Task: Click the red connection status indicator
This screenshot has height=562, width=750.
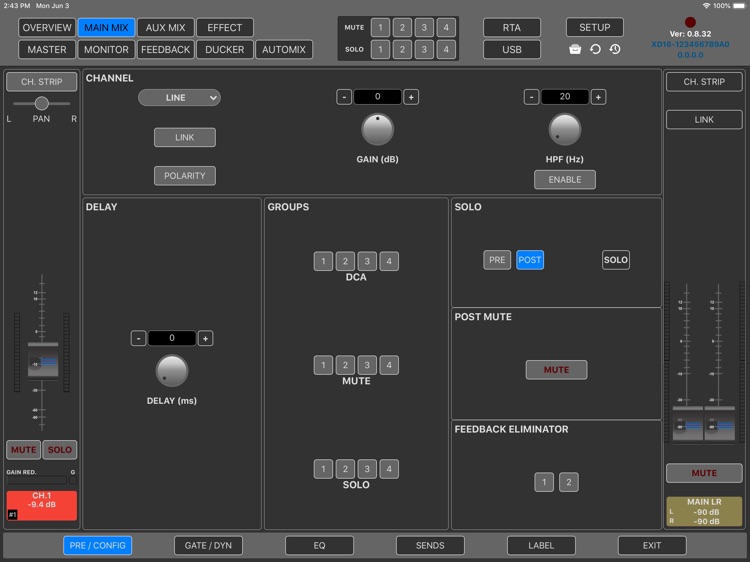Action: click(690, 22)
